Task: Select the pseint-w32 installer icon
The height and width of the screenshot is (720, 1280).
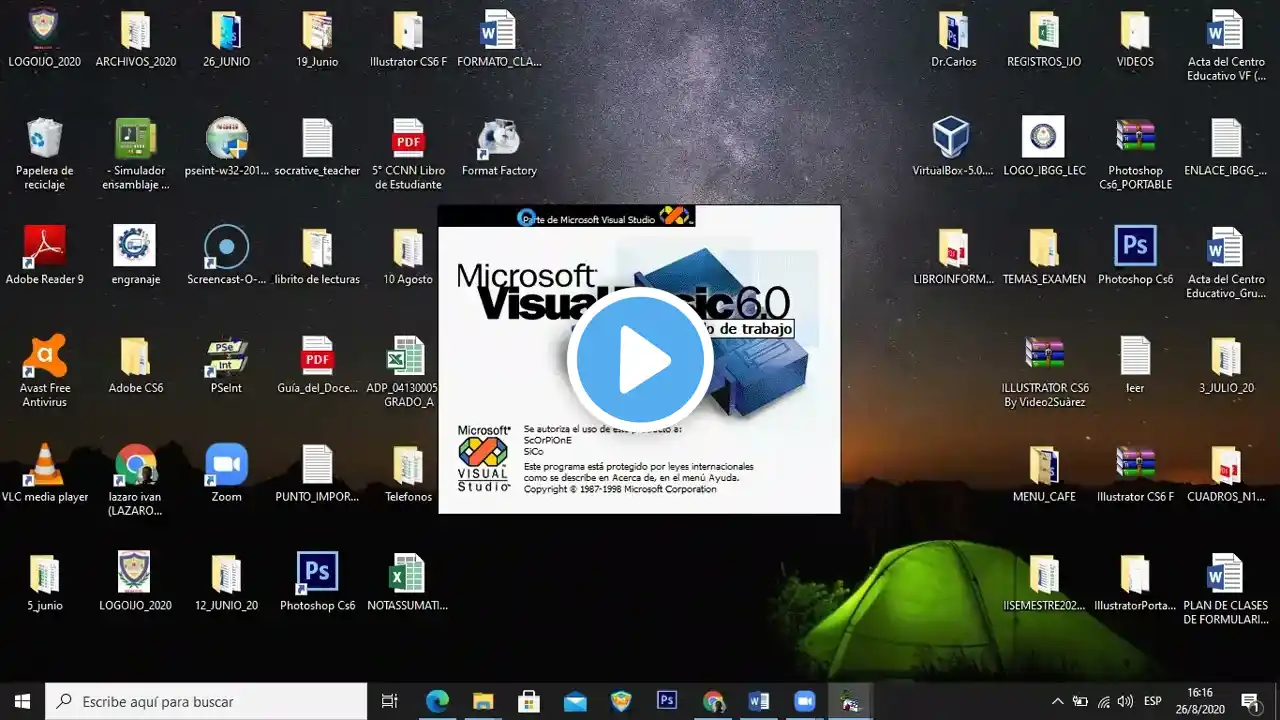Action: [x=227, y=138]
